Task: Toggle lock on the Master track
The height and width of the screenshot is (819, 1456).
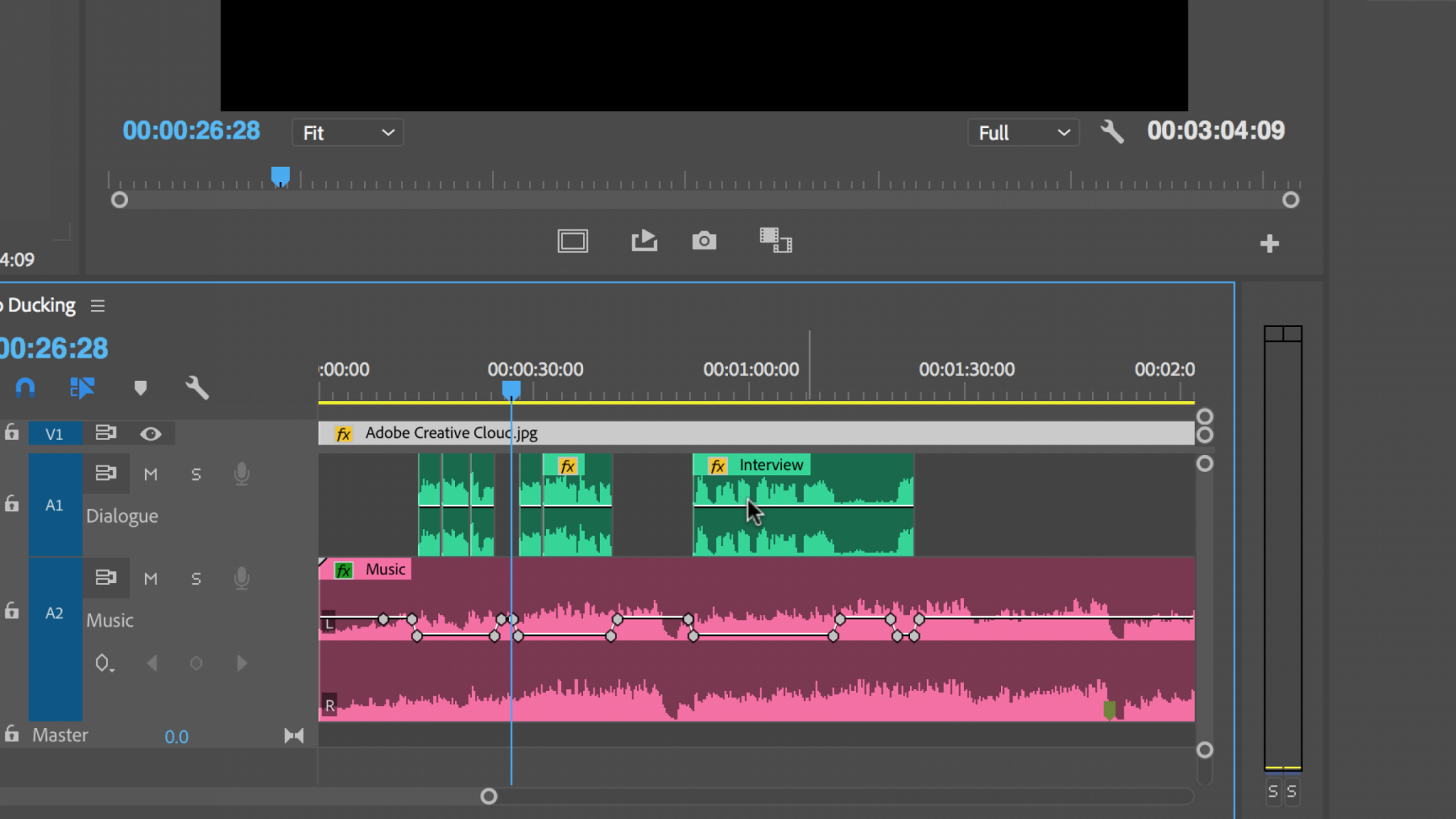Action: point(11,734)
